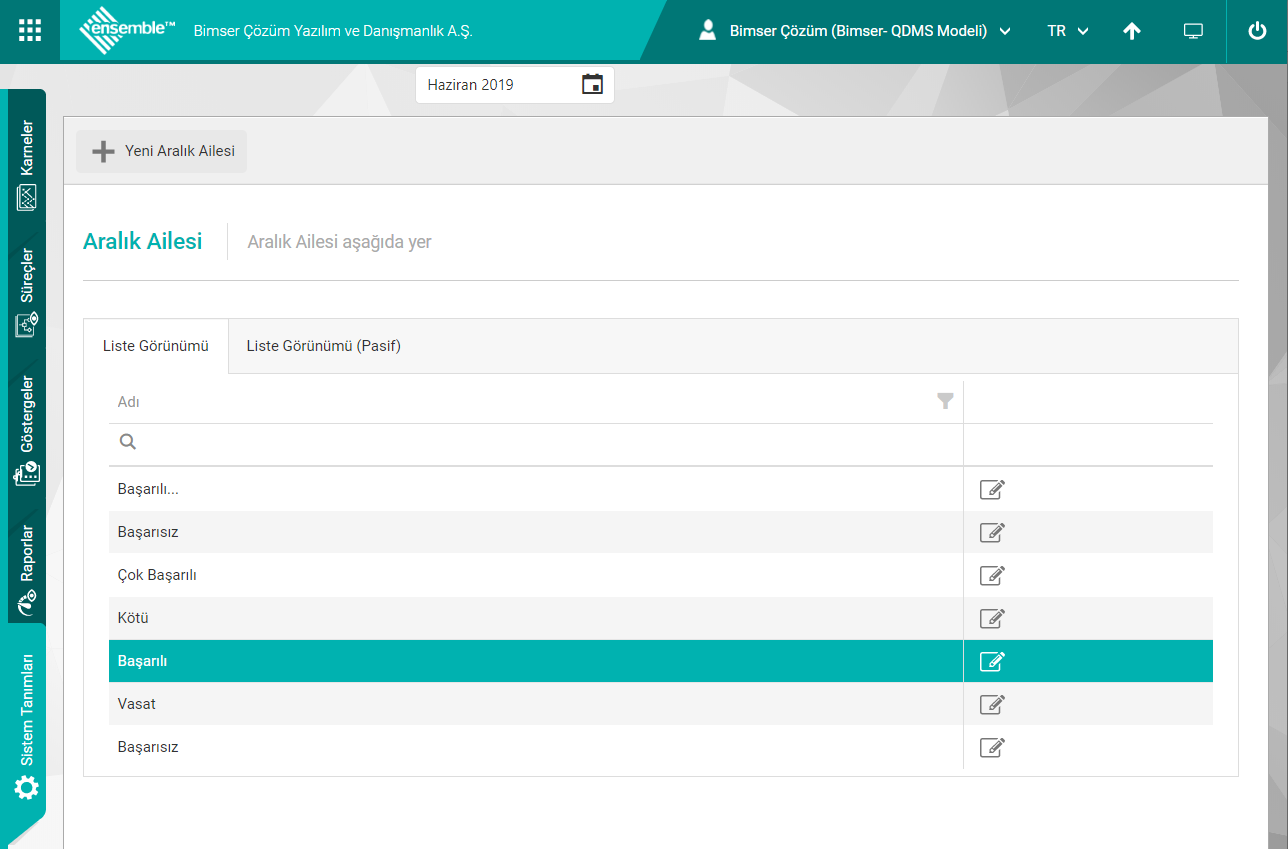Viewport: 1288px width, 849px height.
Task: Edit the Vasat row via pencil icon
Action: [991, 704]
